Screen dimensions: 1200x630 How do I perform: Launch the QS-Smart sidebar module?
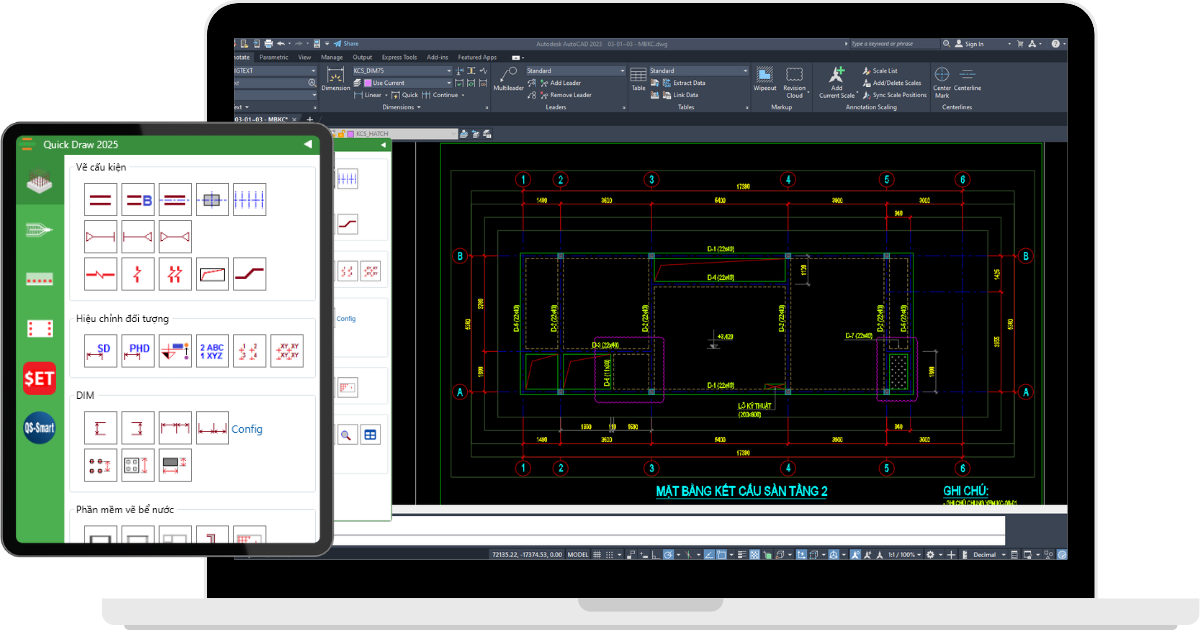(40, 428)
